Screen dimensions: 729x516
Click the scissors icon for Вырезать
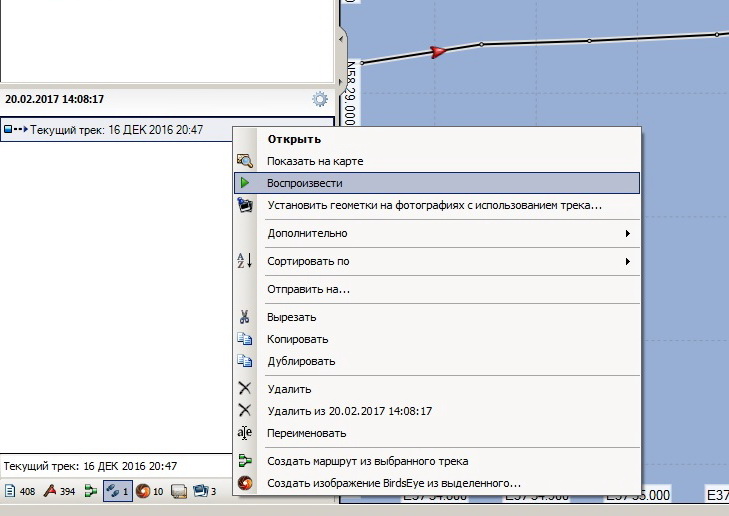(244, 317)
